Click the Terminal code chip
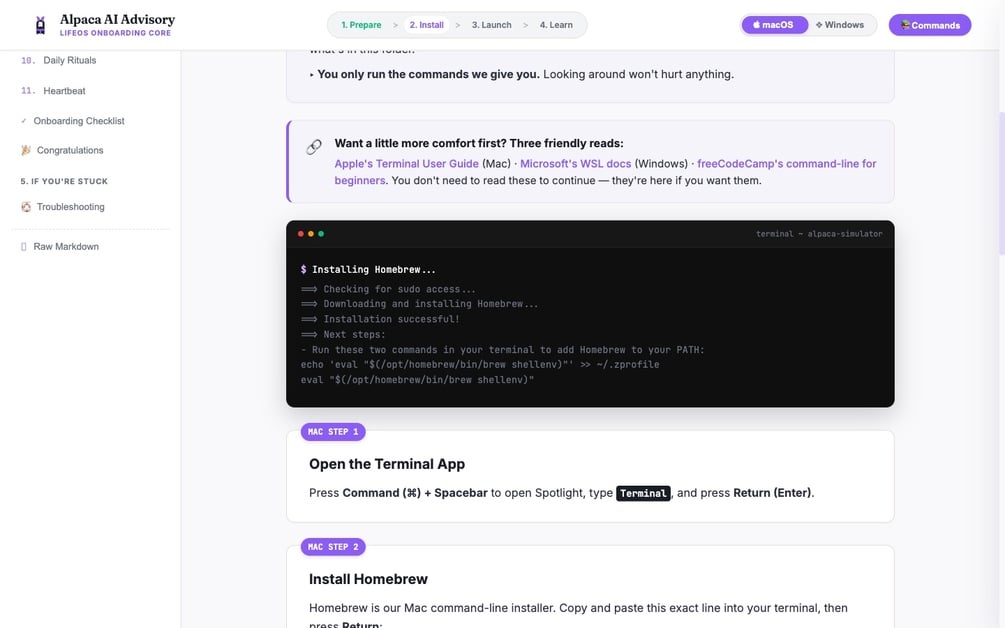Viewport: 1005px width, 628px height. point(643,493)
